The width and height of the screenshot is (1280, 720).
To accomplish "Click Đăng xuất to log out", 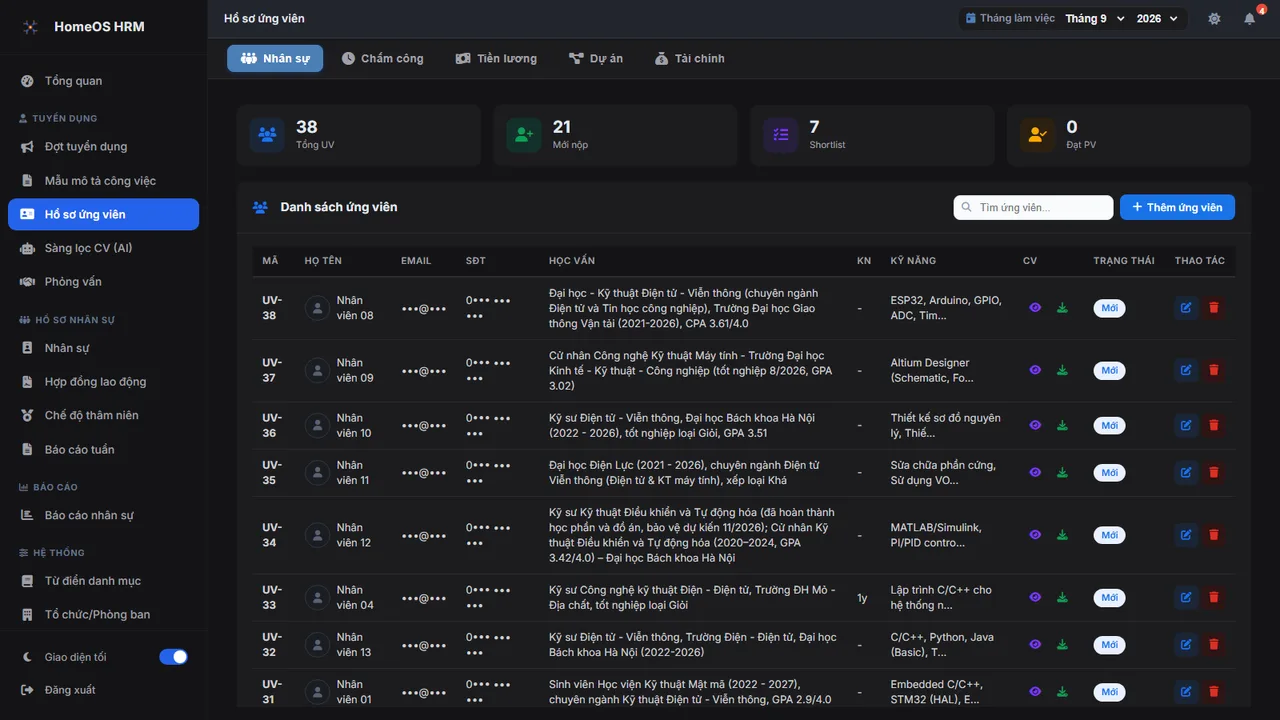I will [x=104, y=690].
